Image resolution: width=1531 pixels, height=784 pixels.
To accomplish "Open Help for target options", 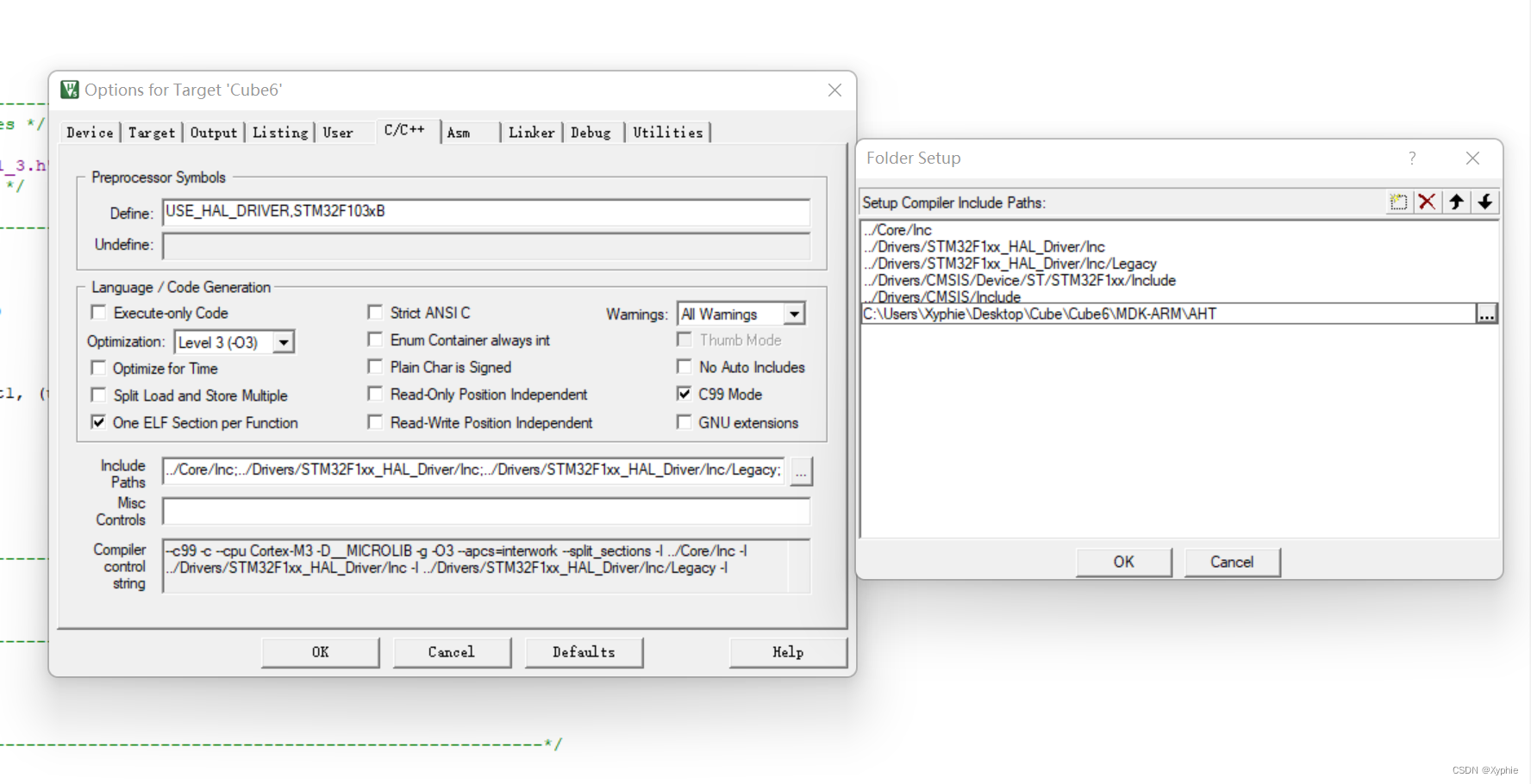I will pos(788,652).
